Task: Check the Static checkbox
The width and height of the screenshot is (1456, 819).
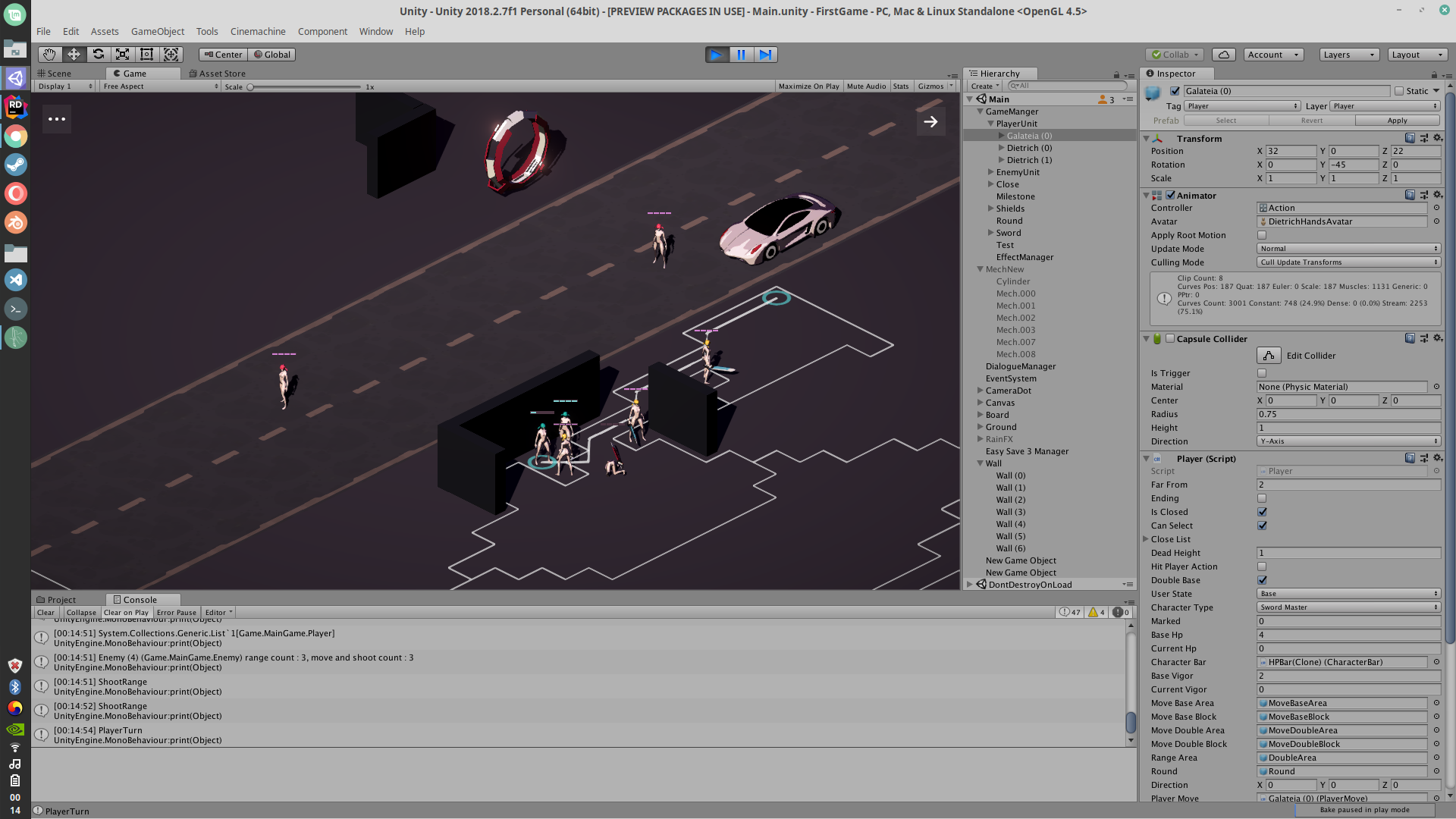Action: (1399, 91)
